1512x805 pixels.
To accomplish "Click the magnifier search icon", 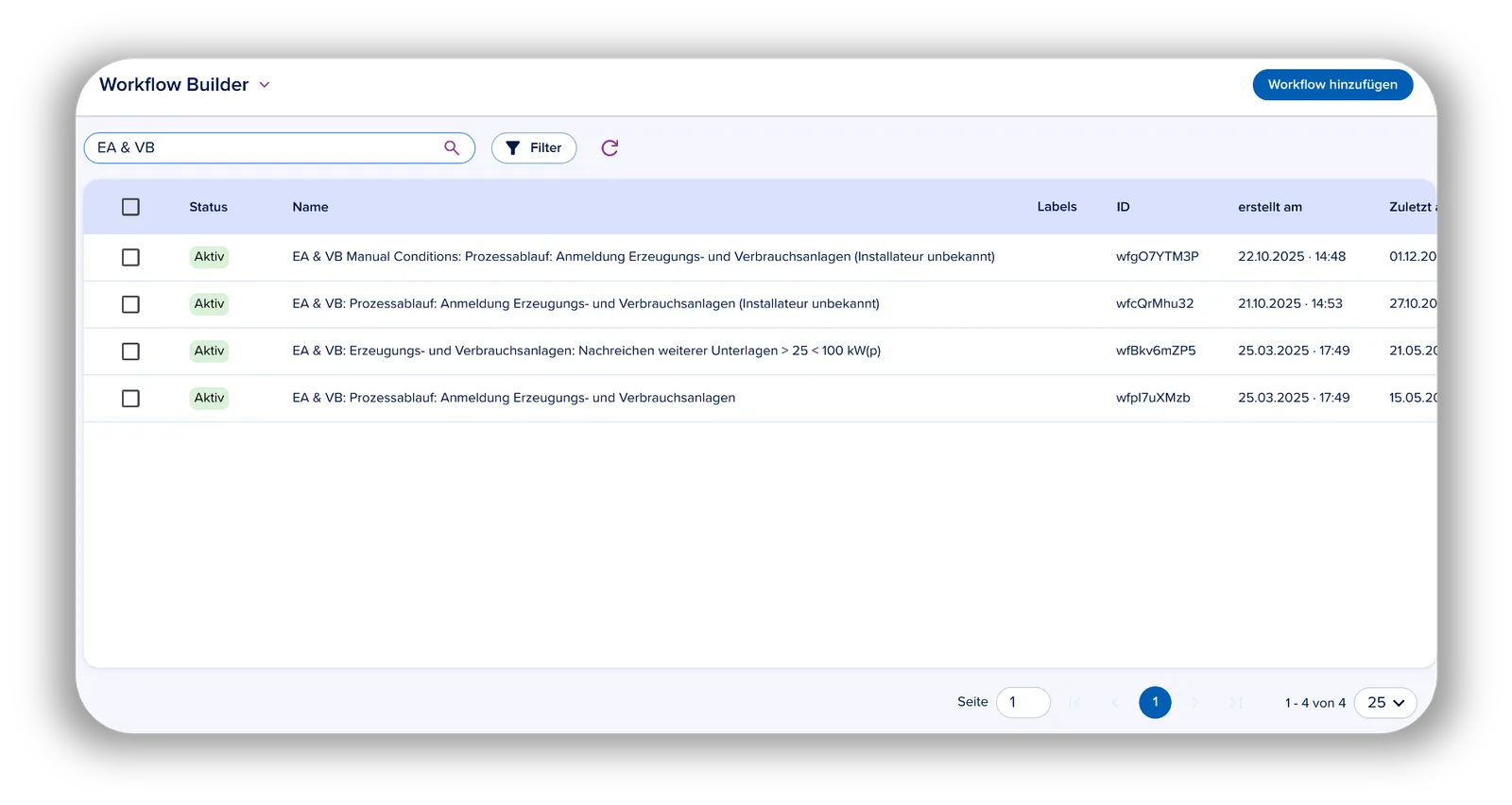I will [452, 147].
